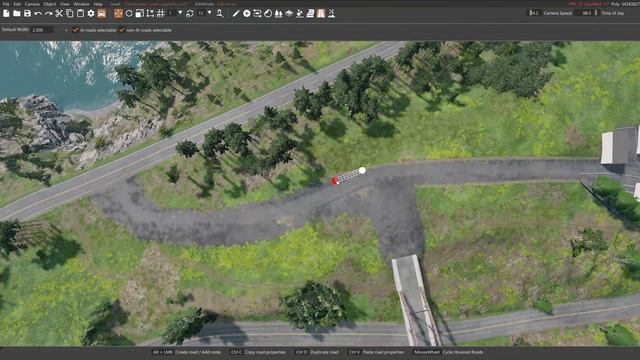Select the layered terrain editor icon
The width and height of the screenshot is (640, 360).
(289, 13)
